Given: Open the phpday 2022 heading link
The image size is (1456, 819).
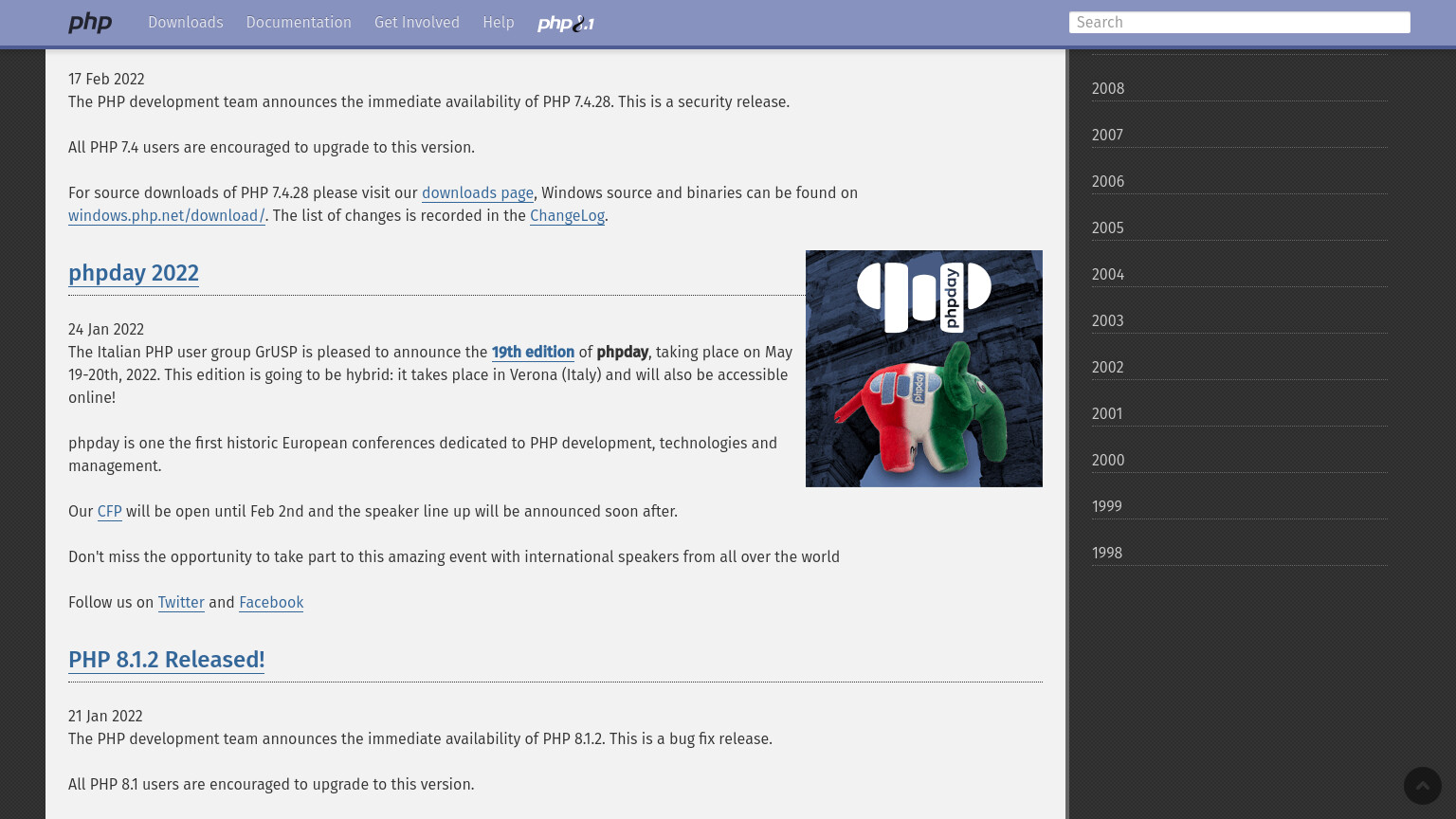Looking at the screenshot, I should pyautogui.click(x=134, y=273).
